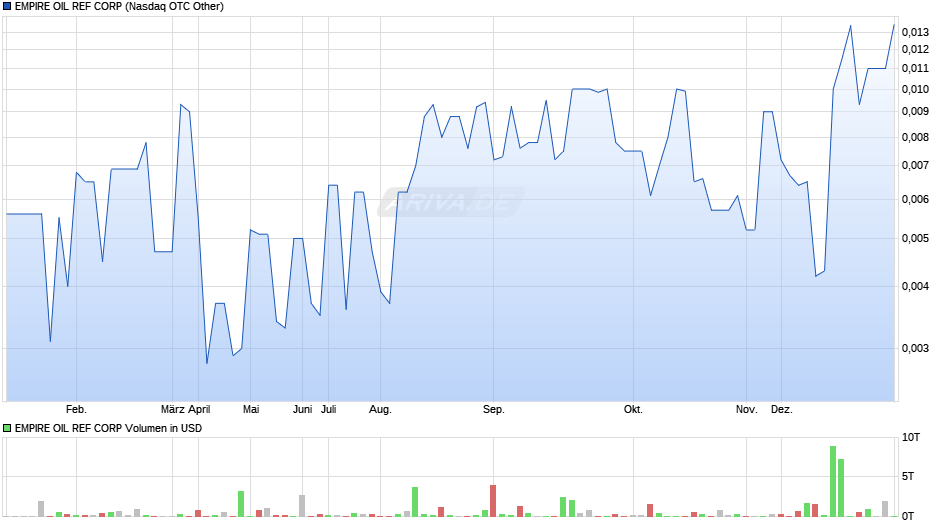The width and height of the screenshot is (940, 526).
Task: Click the 0,003 price label
Action: pos(915,348)
